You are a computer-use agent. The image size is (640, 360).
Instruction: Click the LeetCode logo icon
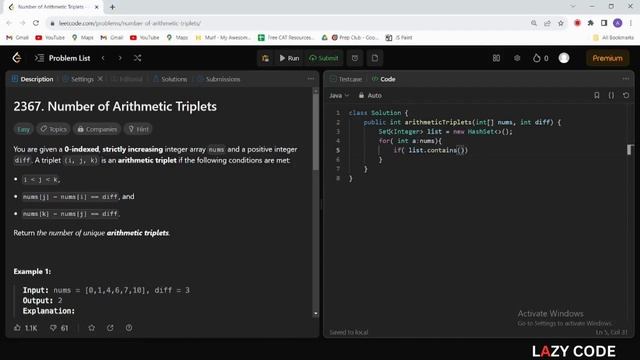[17, 58]
